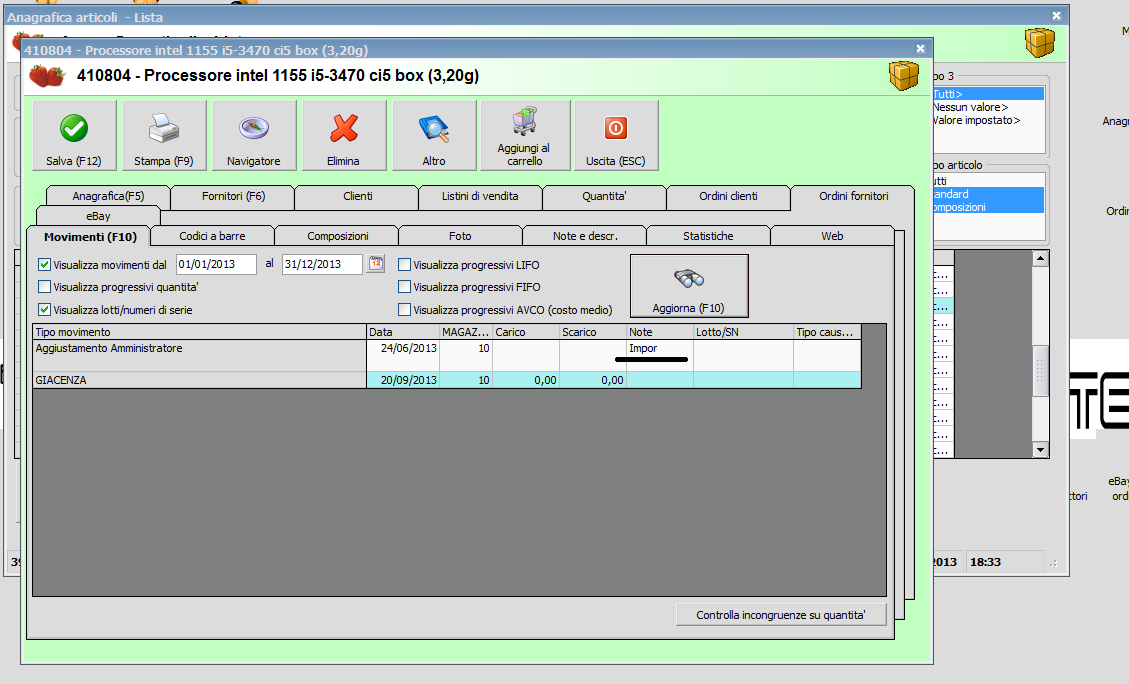Enable Visualizza progressivi FIFO checkbox
The height and width of the screenshot is (684, 1129).
click(405, 287)
